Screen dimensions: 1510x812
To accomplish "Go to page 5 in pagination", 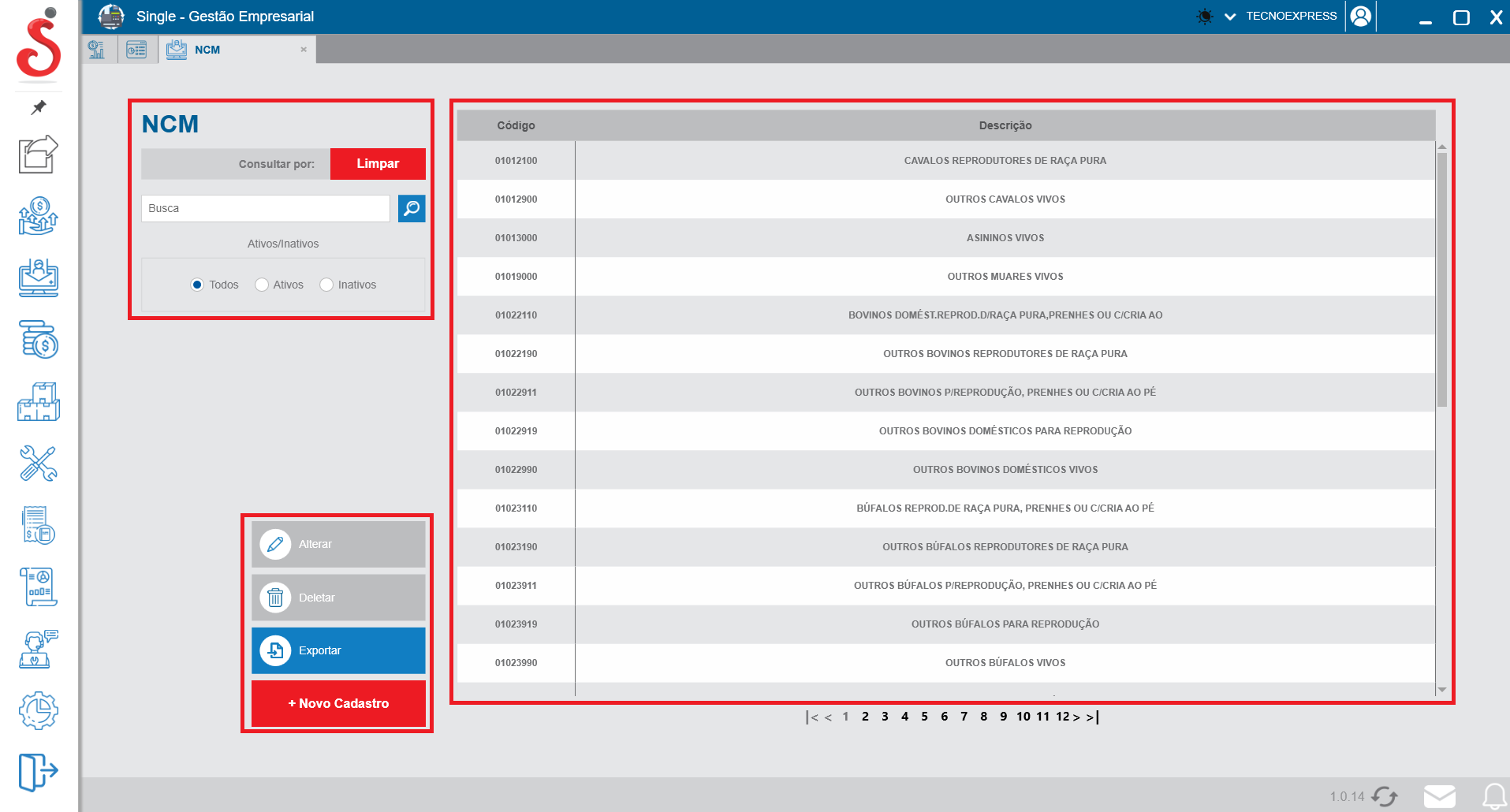I will click(924, 717).
